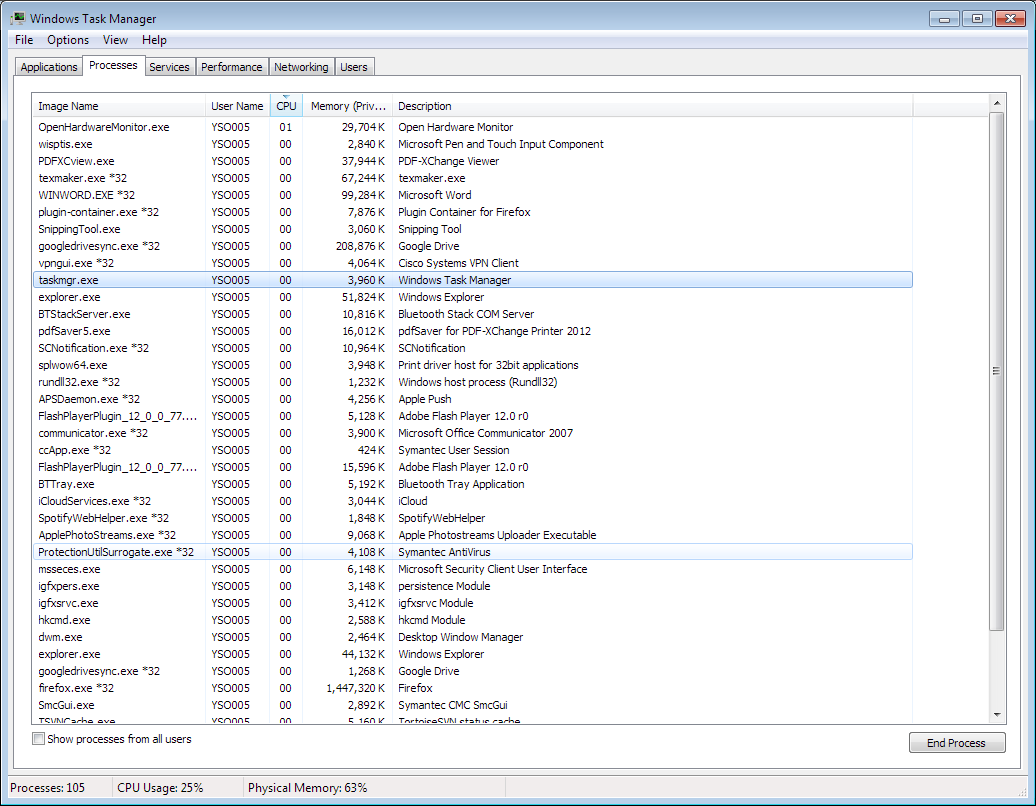
Task: Sort by Image Name column header
Action: pyautogui.click(x=119, y=106)
